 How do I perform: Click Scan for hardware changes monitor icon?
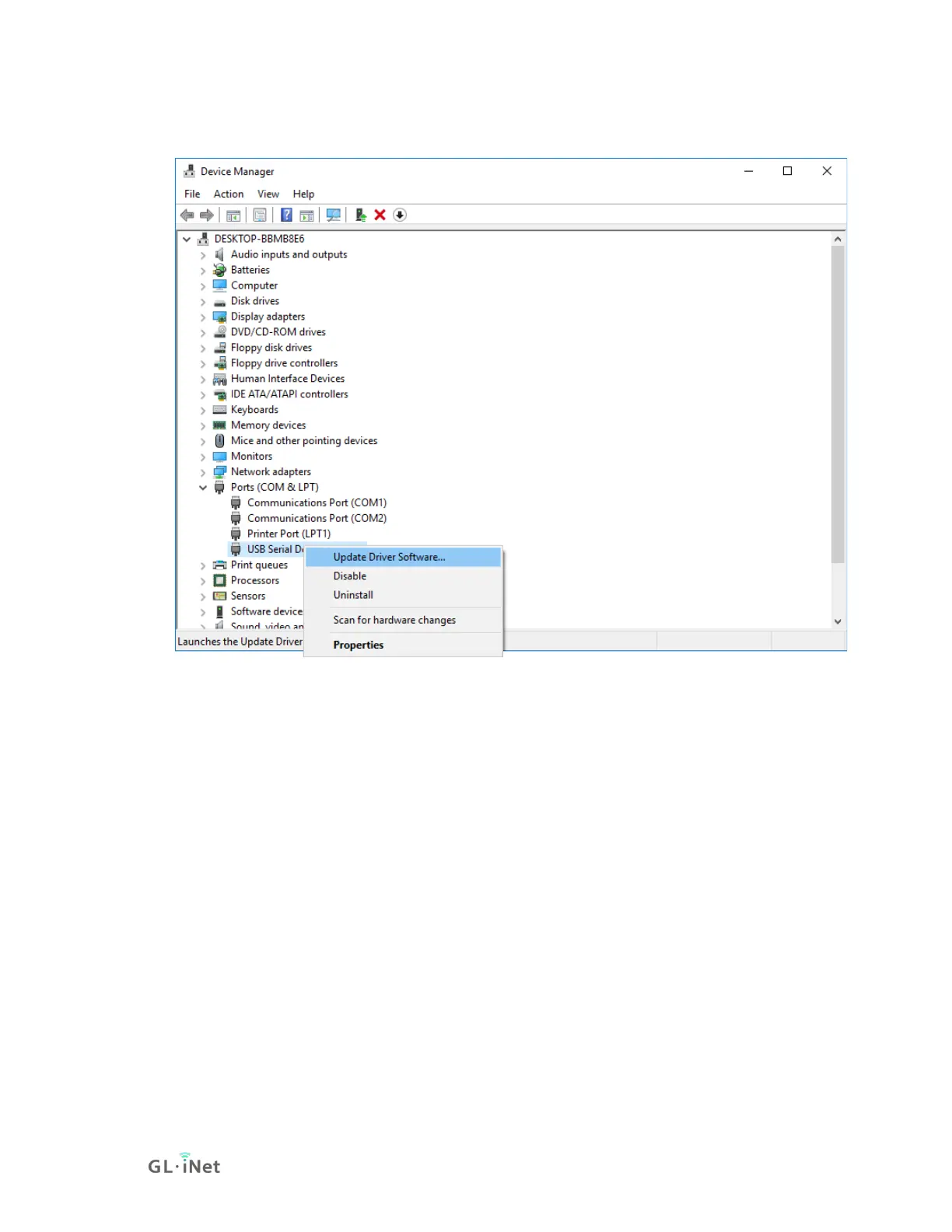[x=334, y=215]
